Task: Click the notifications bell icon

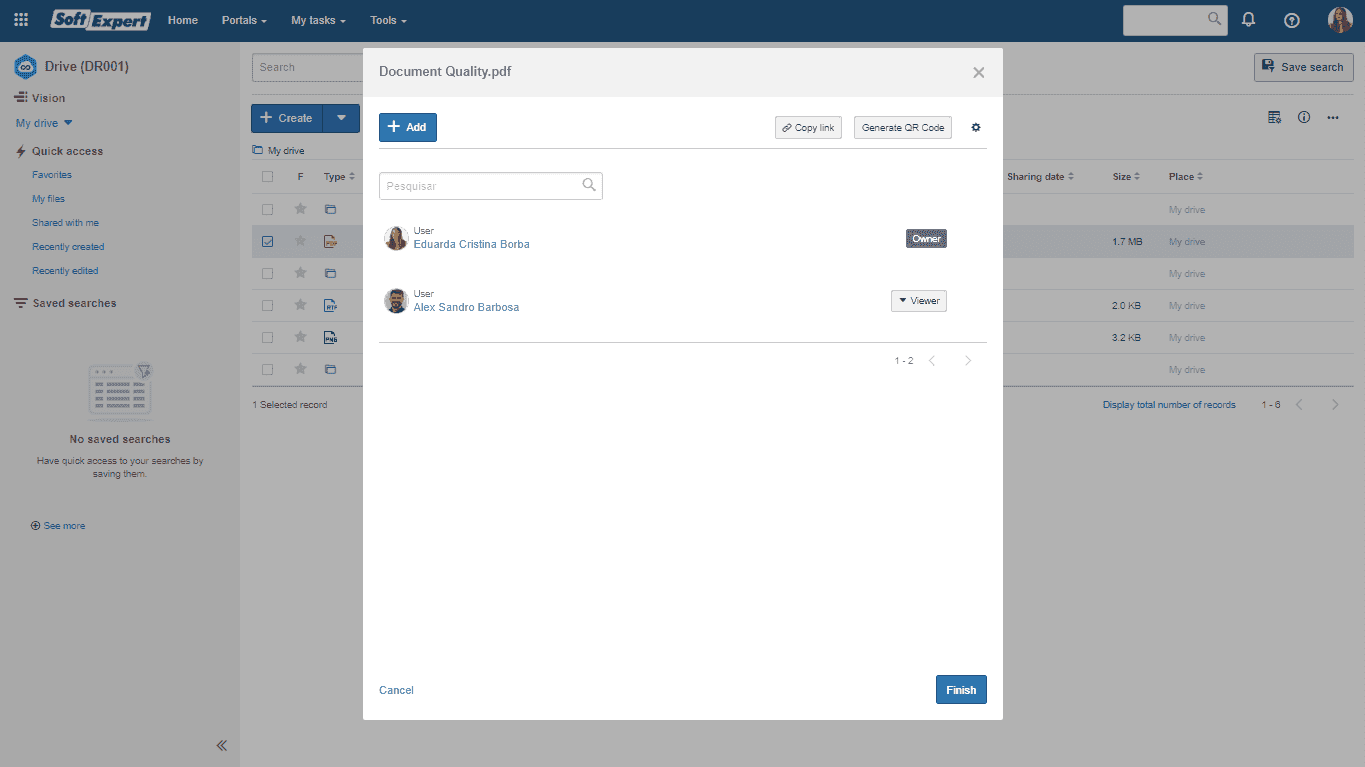Action: (x=1248, y=20)
